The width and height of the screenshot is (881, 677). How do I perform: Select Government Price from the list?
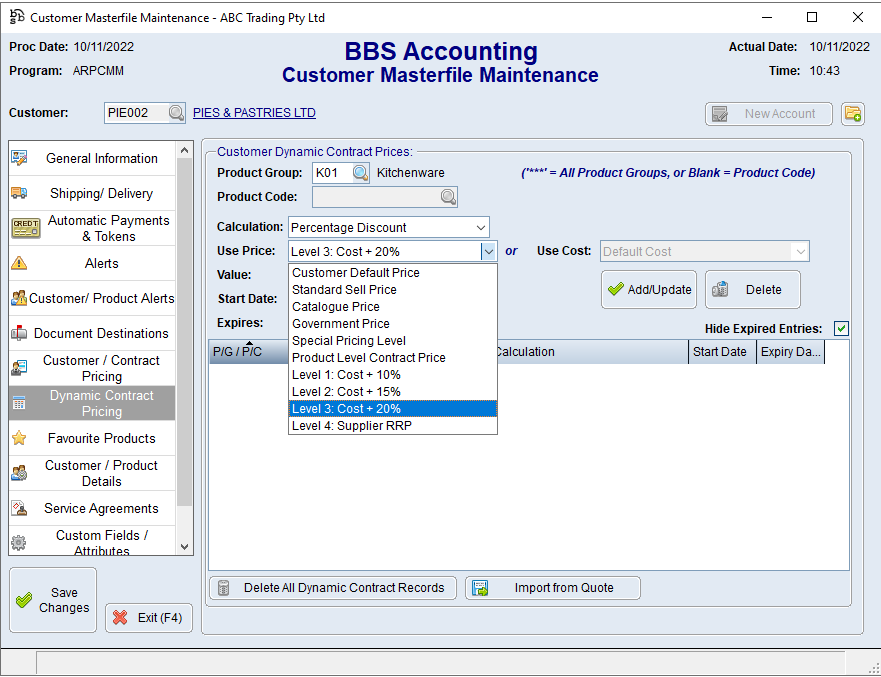[341, 324]
